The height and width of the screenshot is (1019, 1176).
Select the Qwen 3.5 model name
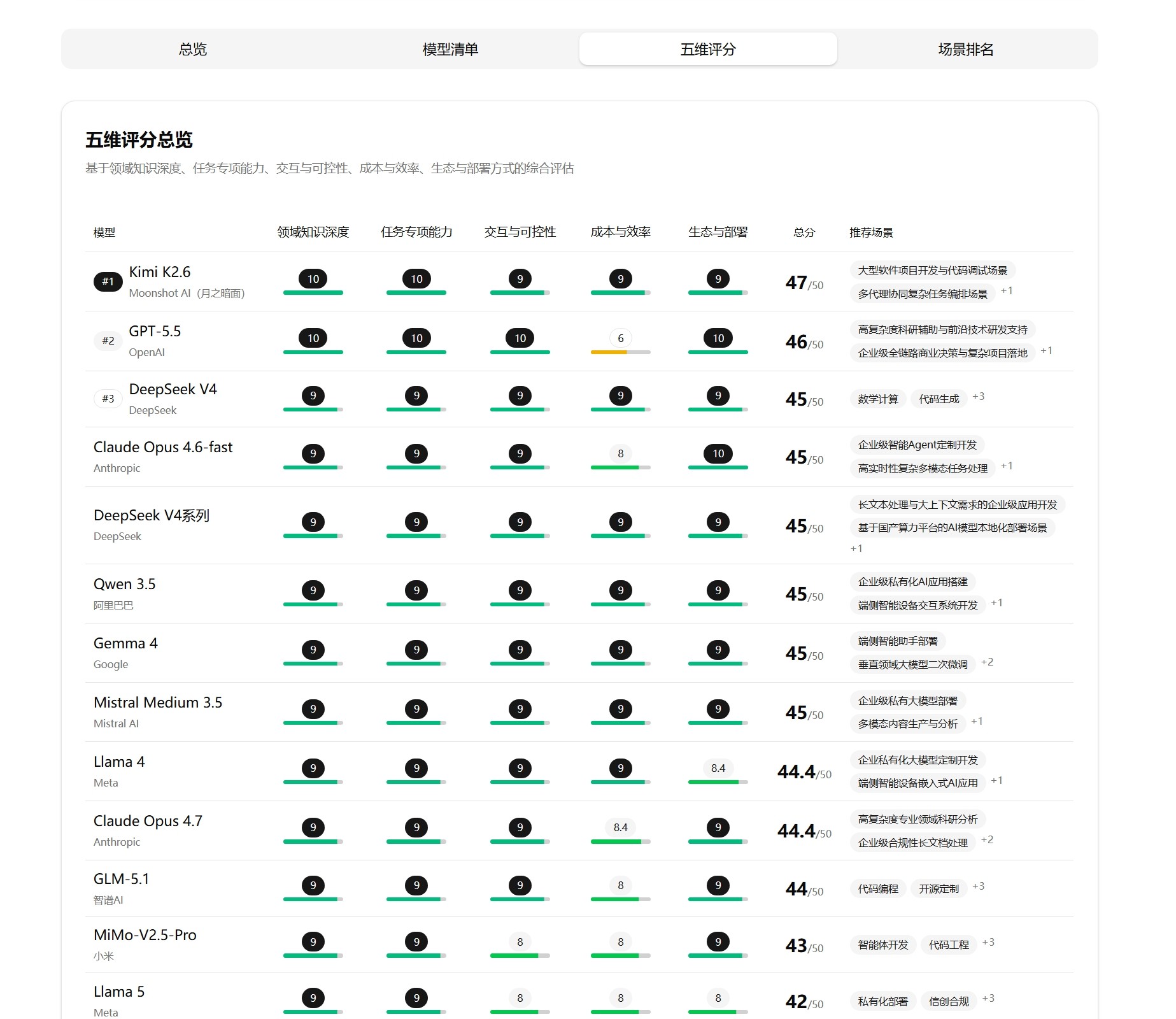pyautogui.click(x=124, y=584)
